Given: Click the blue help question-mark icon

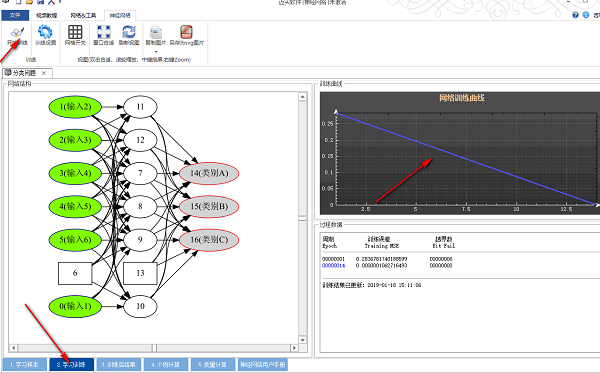Looking at the screenshot, I should pyautogui.click(x=576, y=15).
